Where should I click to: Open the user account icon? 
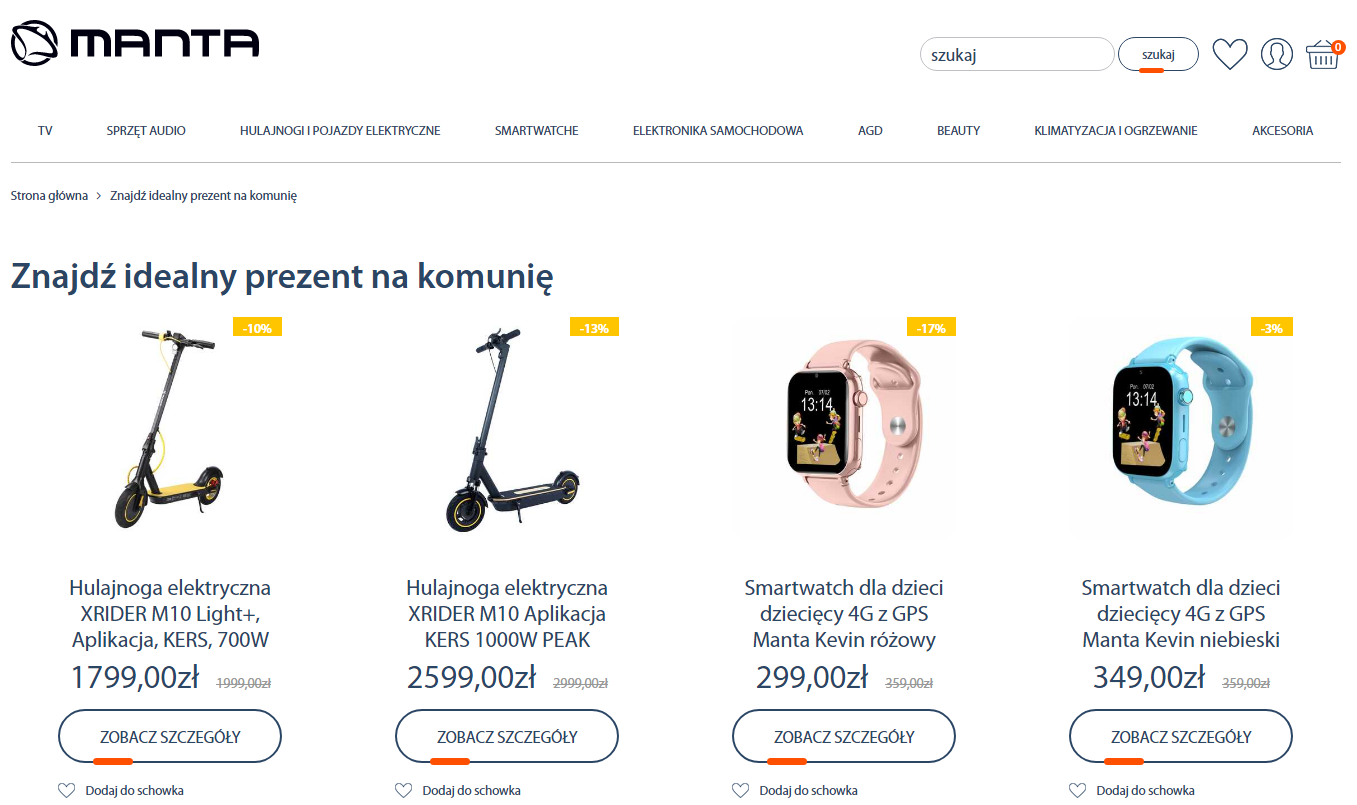(1277, 54)
